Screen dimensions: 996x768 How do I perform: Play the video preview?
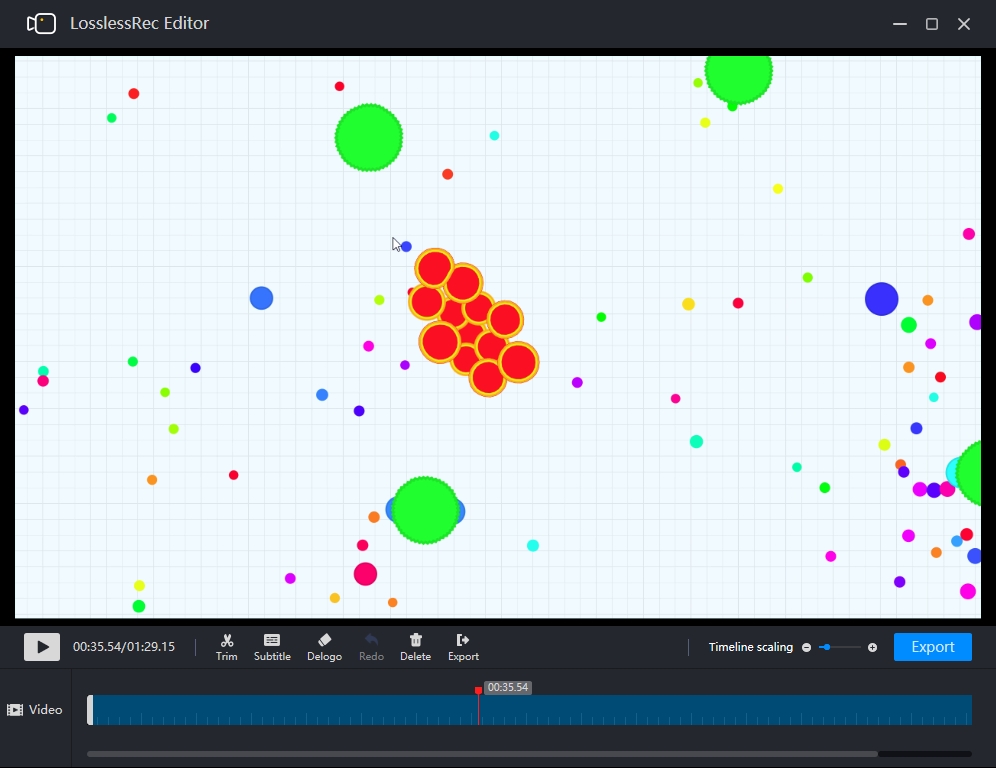pos(42,647)
